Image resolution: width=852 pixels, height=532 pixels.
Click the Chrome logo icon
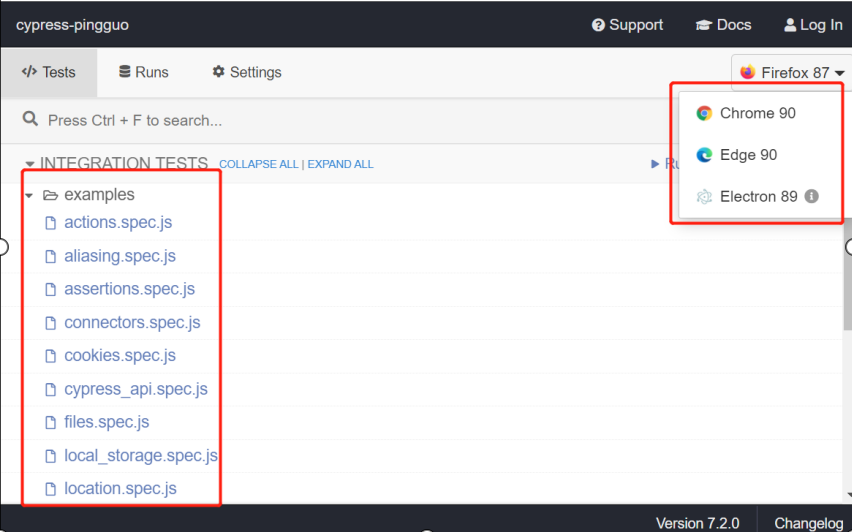click(x=704, y=113)
